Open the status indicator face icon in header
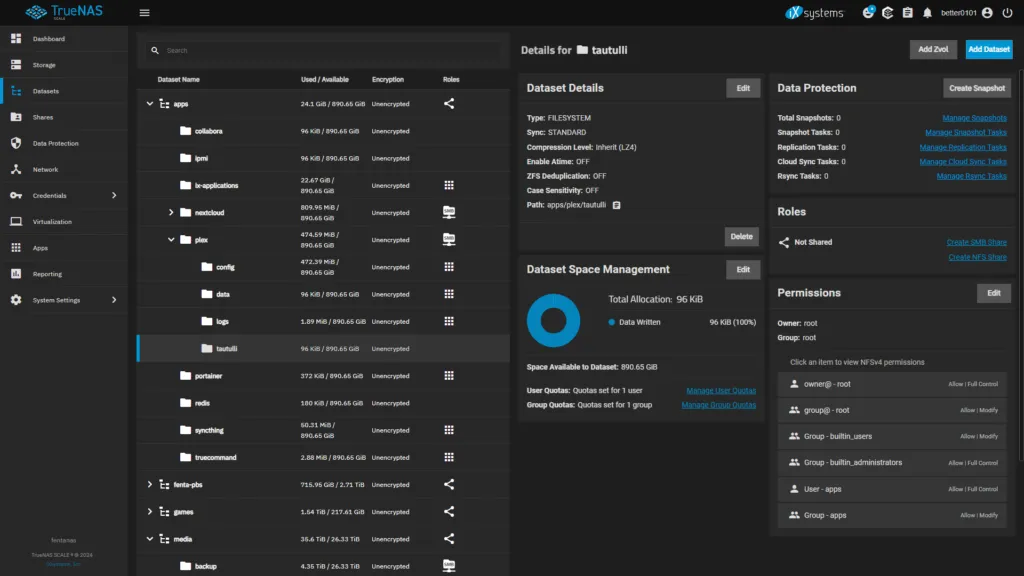 [x=869, y=13]
